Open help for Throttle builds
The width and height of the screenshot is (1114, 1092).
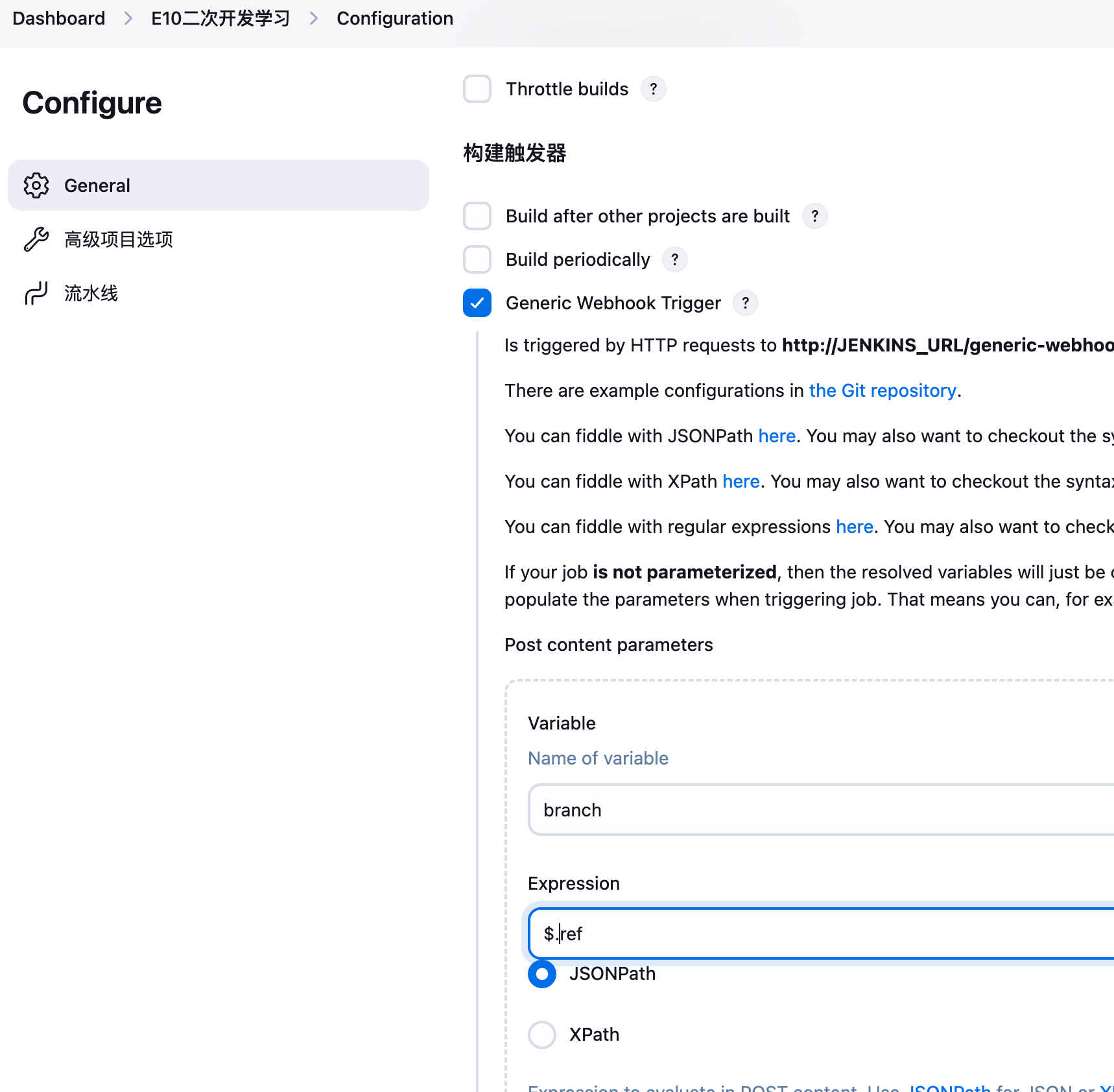[x=653, y=89]
